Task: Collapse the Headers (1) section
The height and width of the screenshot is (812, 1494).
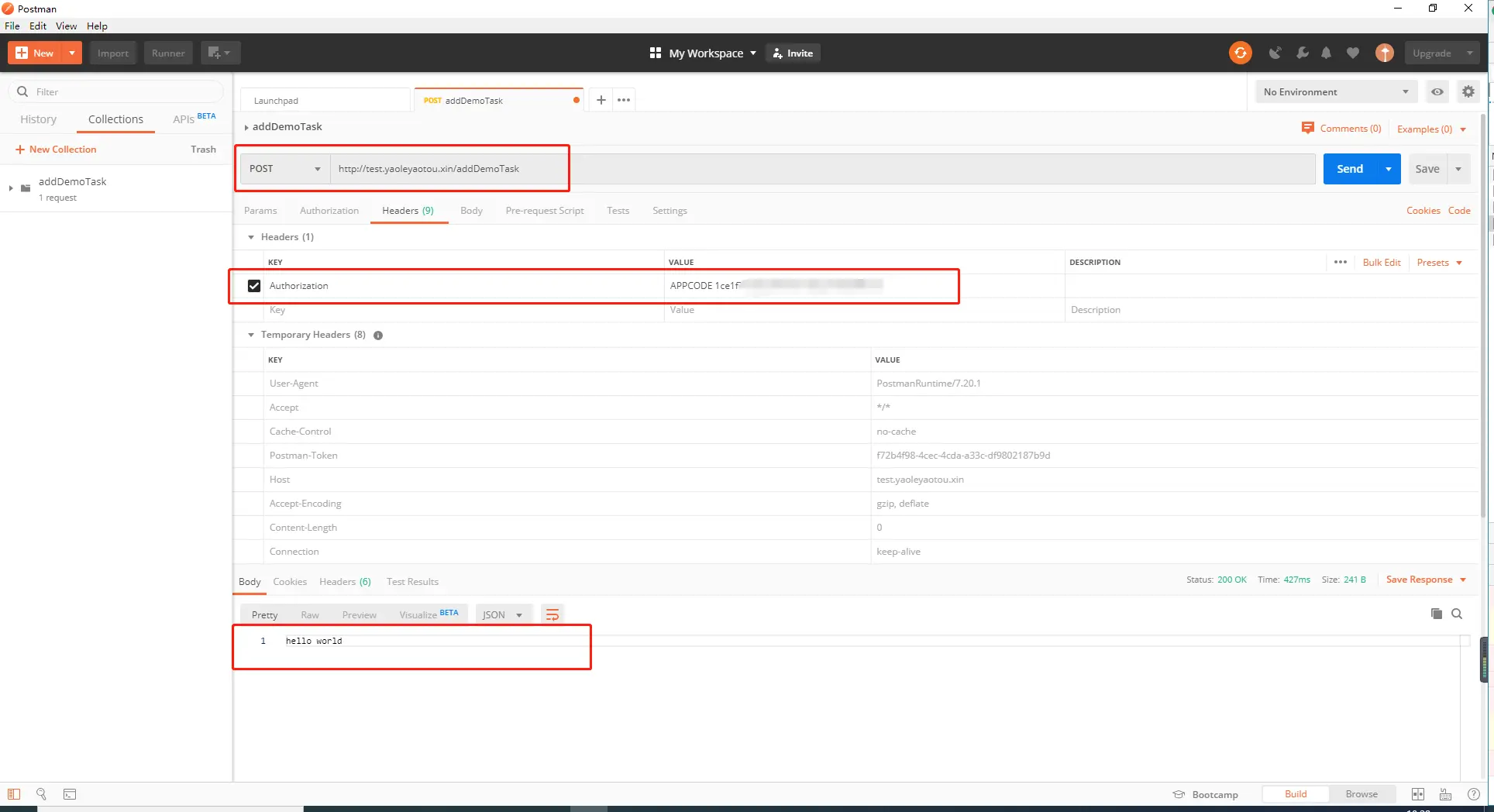Action: point(251,237)
